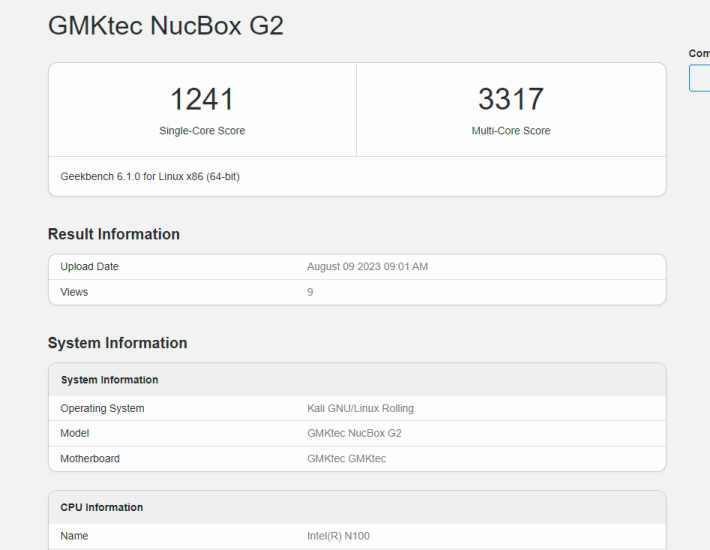
Task: Click the upload date August 09 2023 value
Action: (x=367, y=267)
